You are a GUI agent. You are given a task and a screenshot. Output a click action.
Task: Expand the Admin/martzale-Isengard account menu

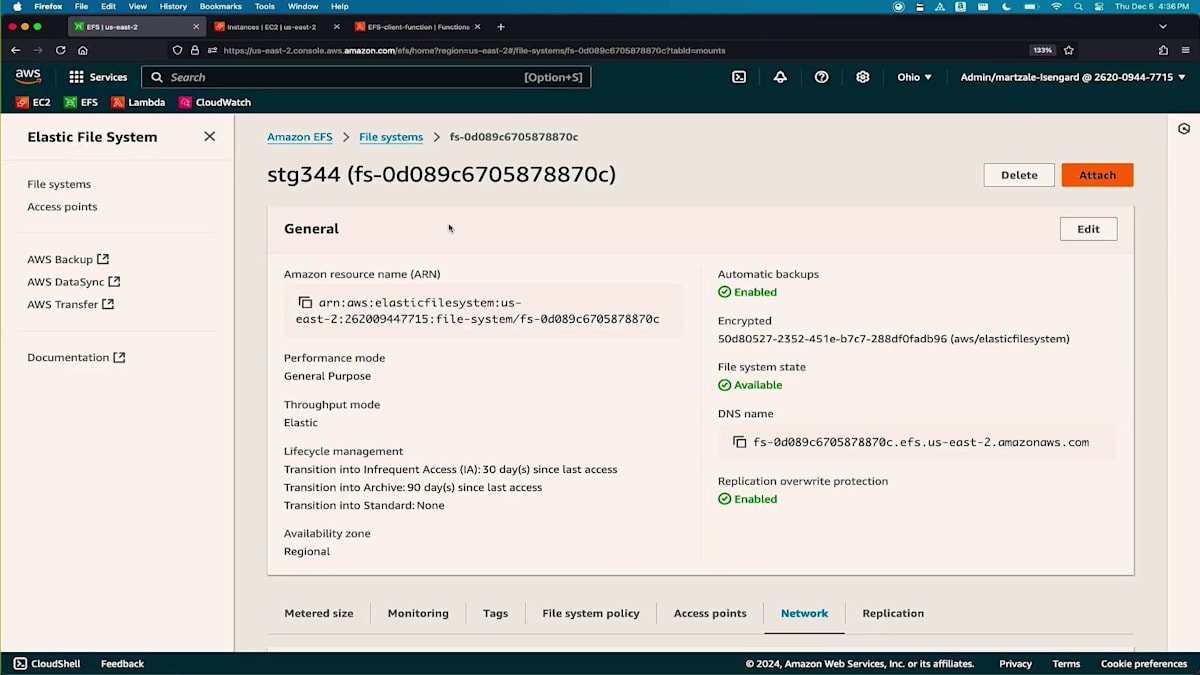(1073, 77)
